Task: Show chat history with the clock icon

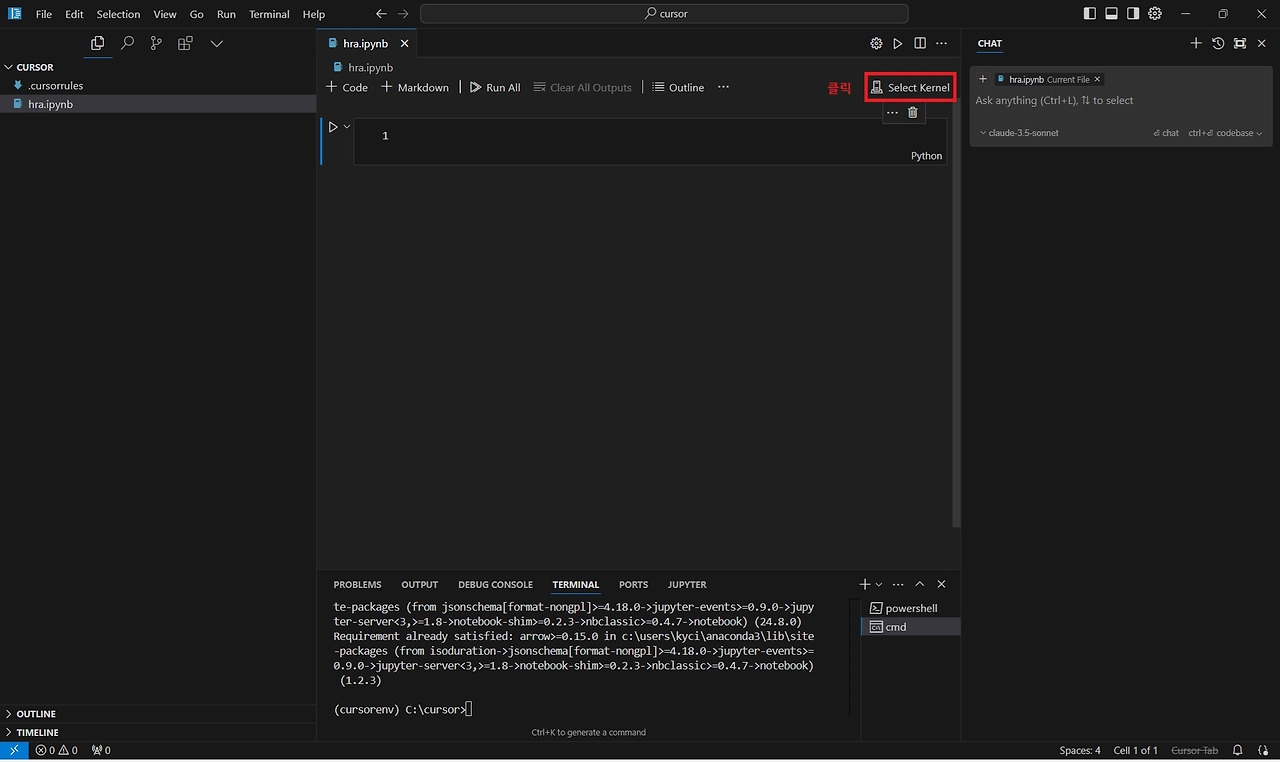Action: (x=1218, y=43)
